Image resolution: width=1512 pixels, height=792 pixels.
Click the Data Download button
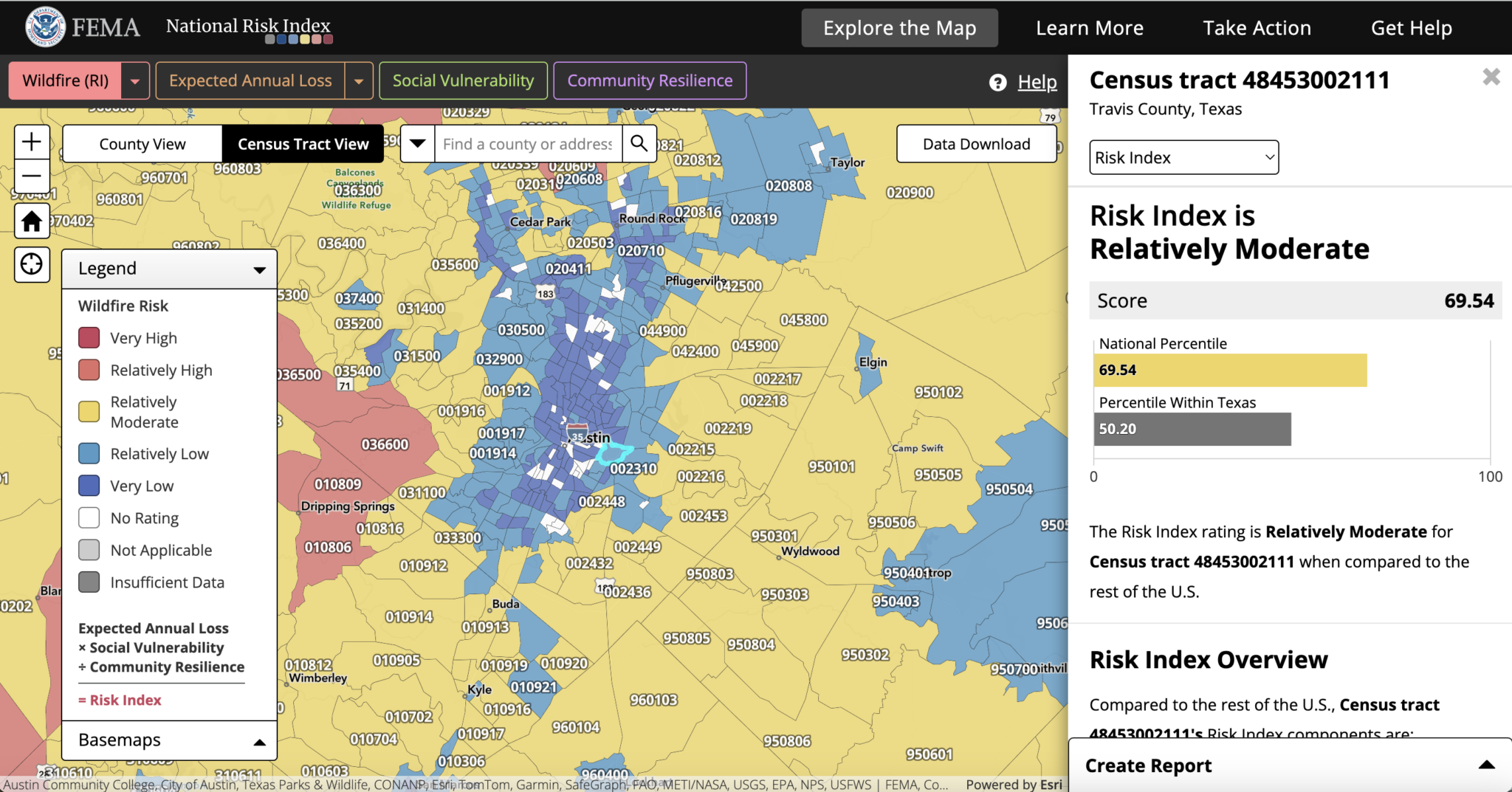coord(976,144)
